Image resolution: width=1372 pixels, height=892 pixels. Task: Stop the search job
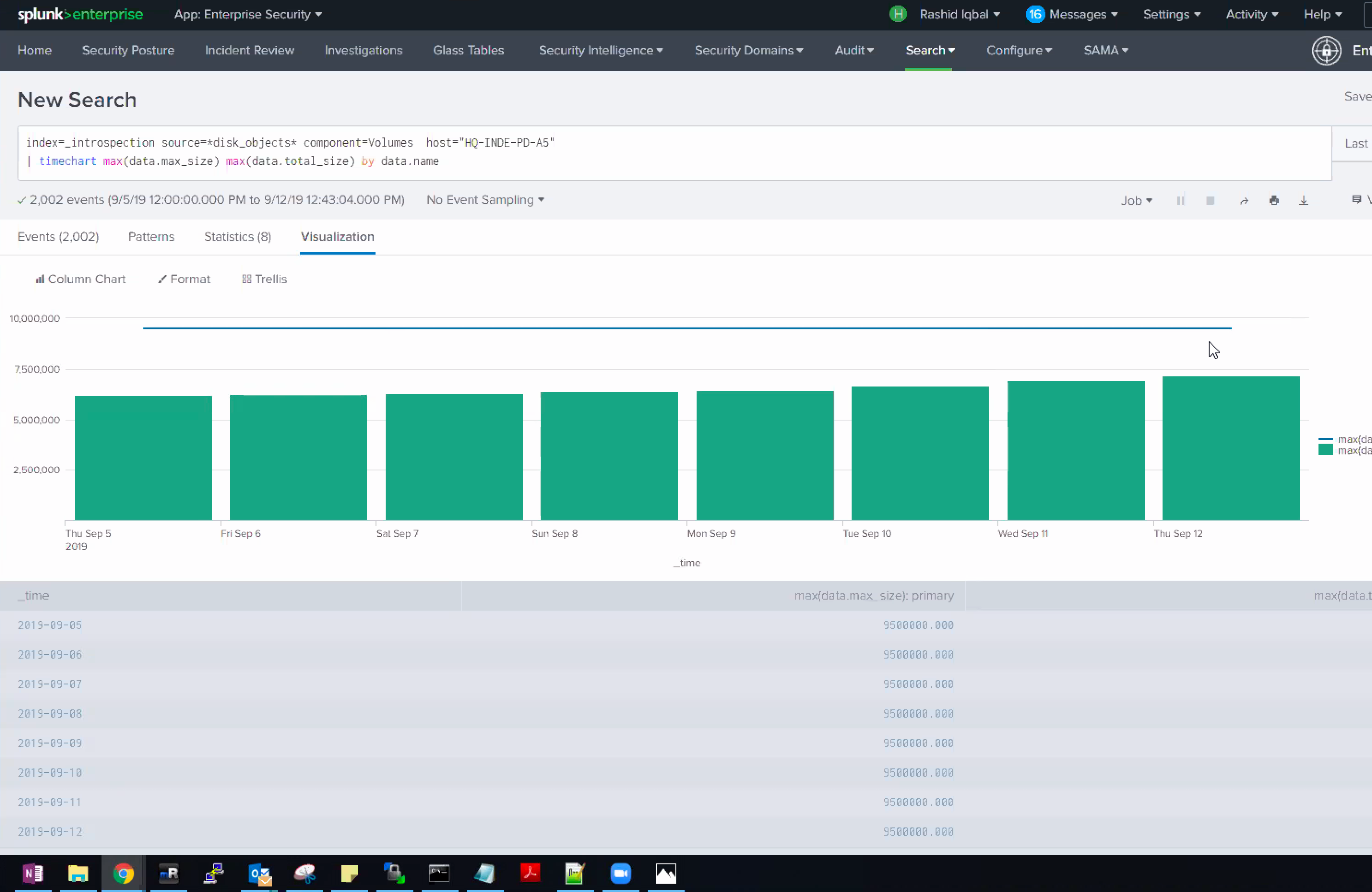point(1211,201)
